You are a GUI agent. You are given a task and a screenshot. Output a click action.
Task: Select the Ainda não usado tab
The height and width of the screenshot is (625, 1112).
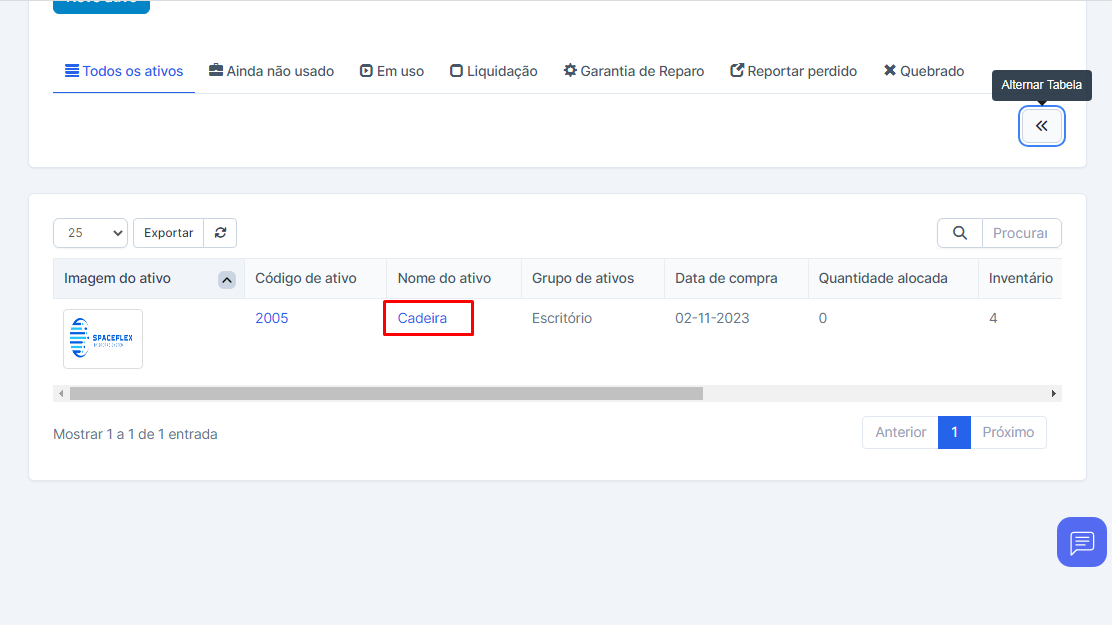[x=271, y=72]
